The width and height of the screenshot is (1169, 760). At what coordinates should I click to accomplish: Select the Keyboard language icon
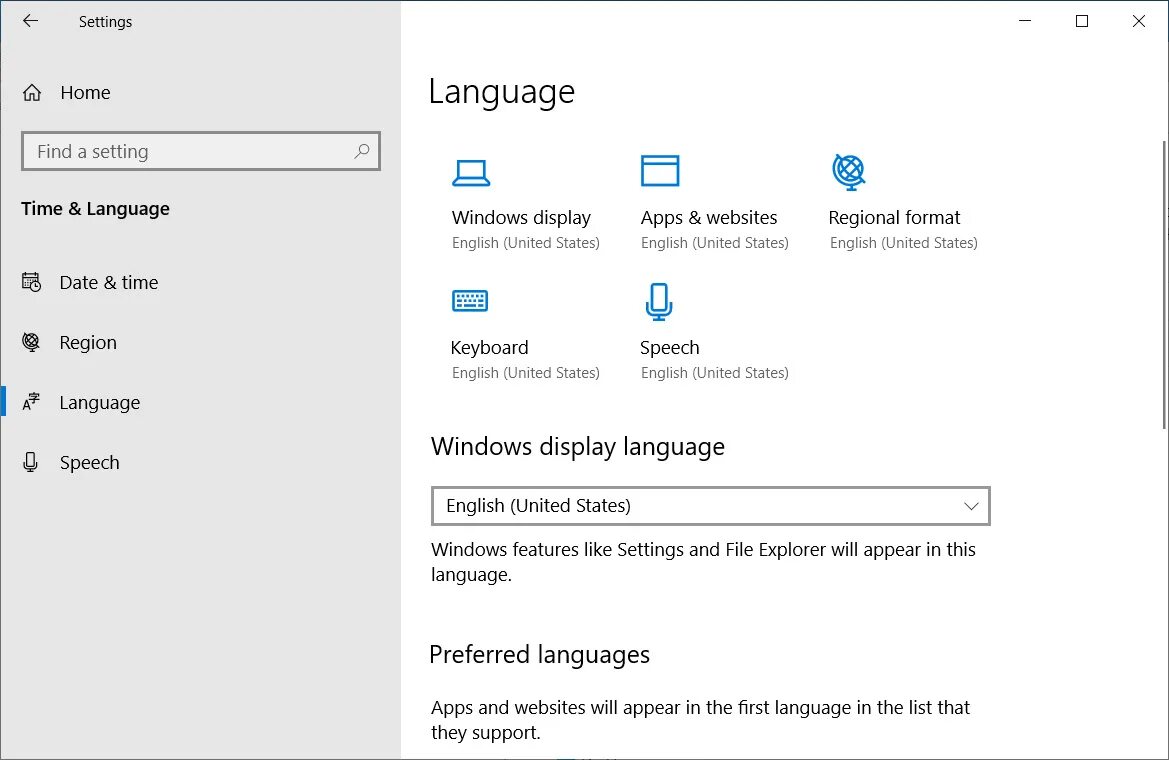pos(470,300)
